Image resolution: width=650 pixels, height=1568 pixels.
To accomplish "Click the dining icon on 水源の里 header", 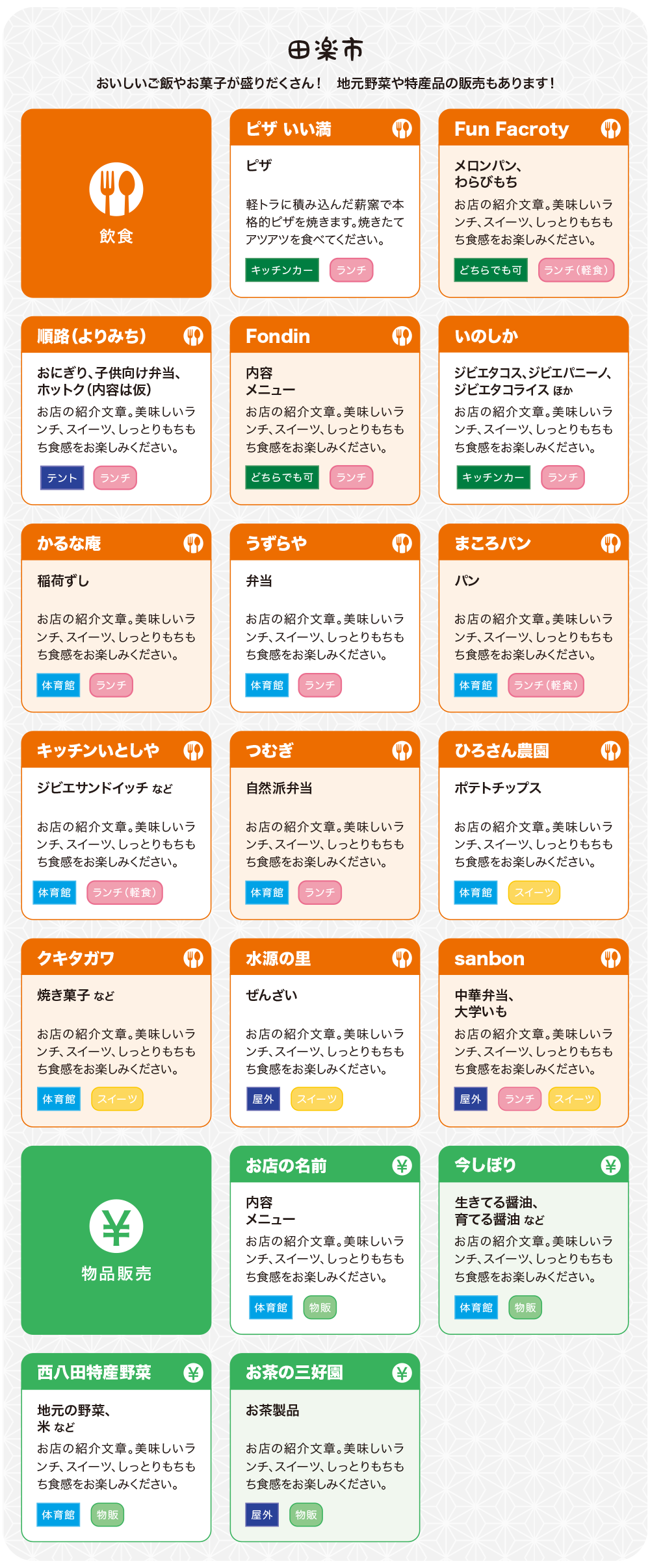I will [x=402, y=958].
